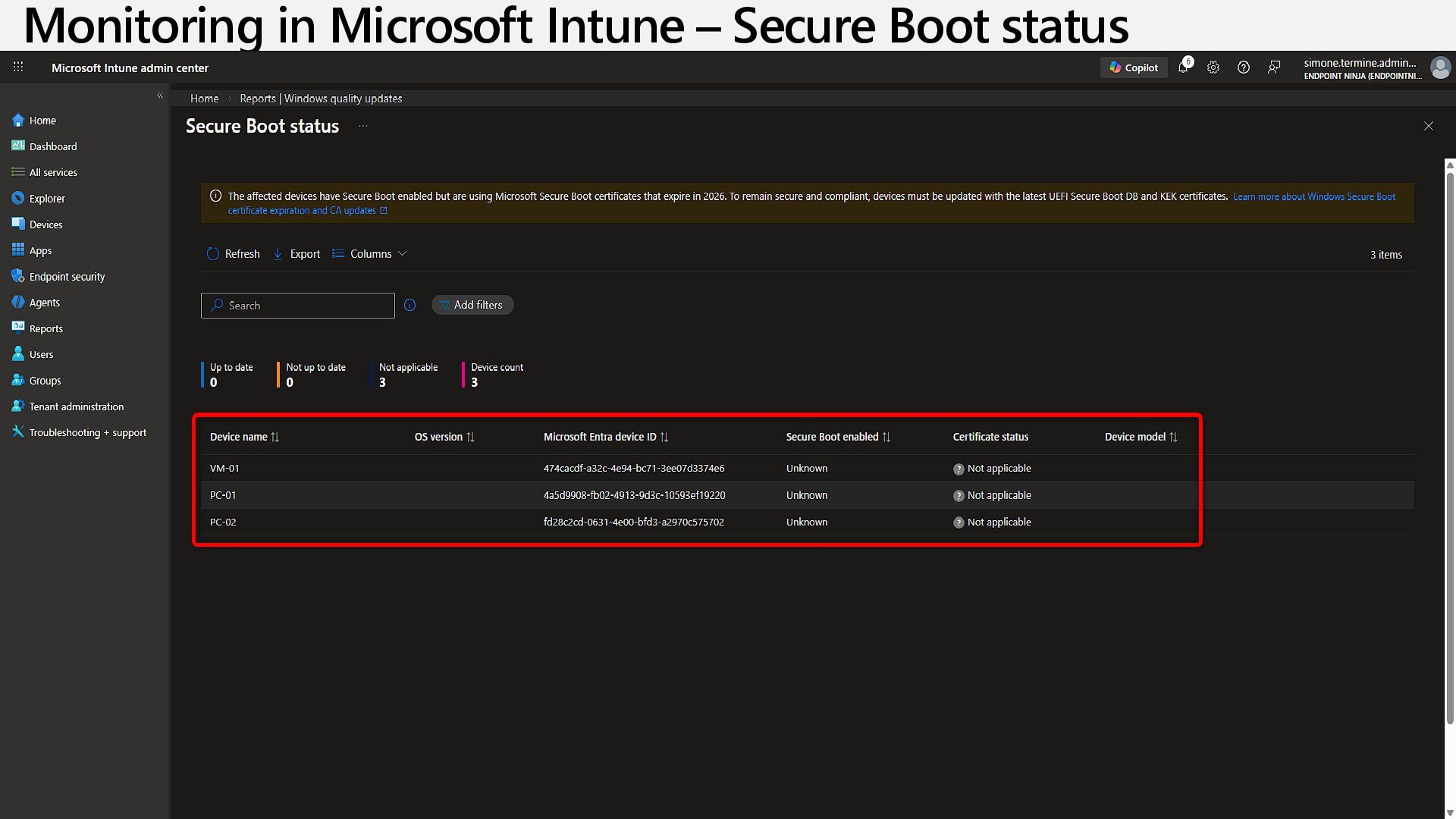Click the help question mark icon

tap(1244, 67)
